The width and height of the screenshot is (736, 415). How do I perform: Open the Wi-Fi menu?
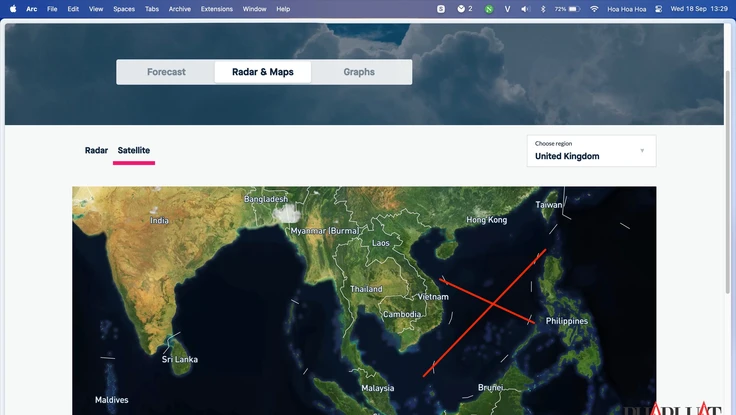(x=594, y=9)
